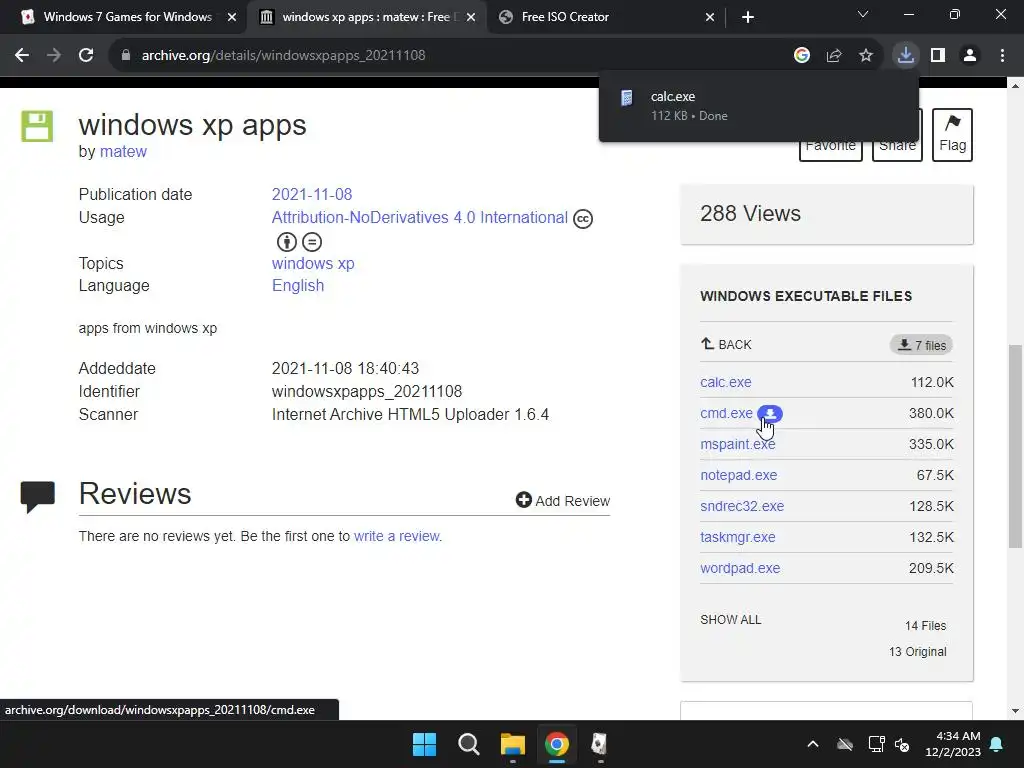Click the Creative Commons CC icon
This screenshot has width=1024, height=768.
click(583, 219)
